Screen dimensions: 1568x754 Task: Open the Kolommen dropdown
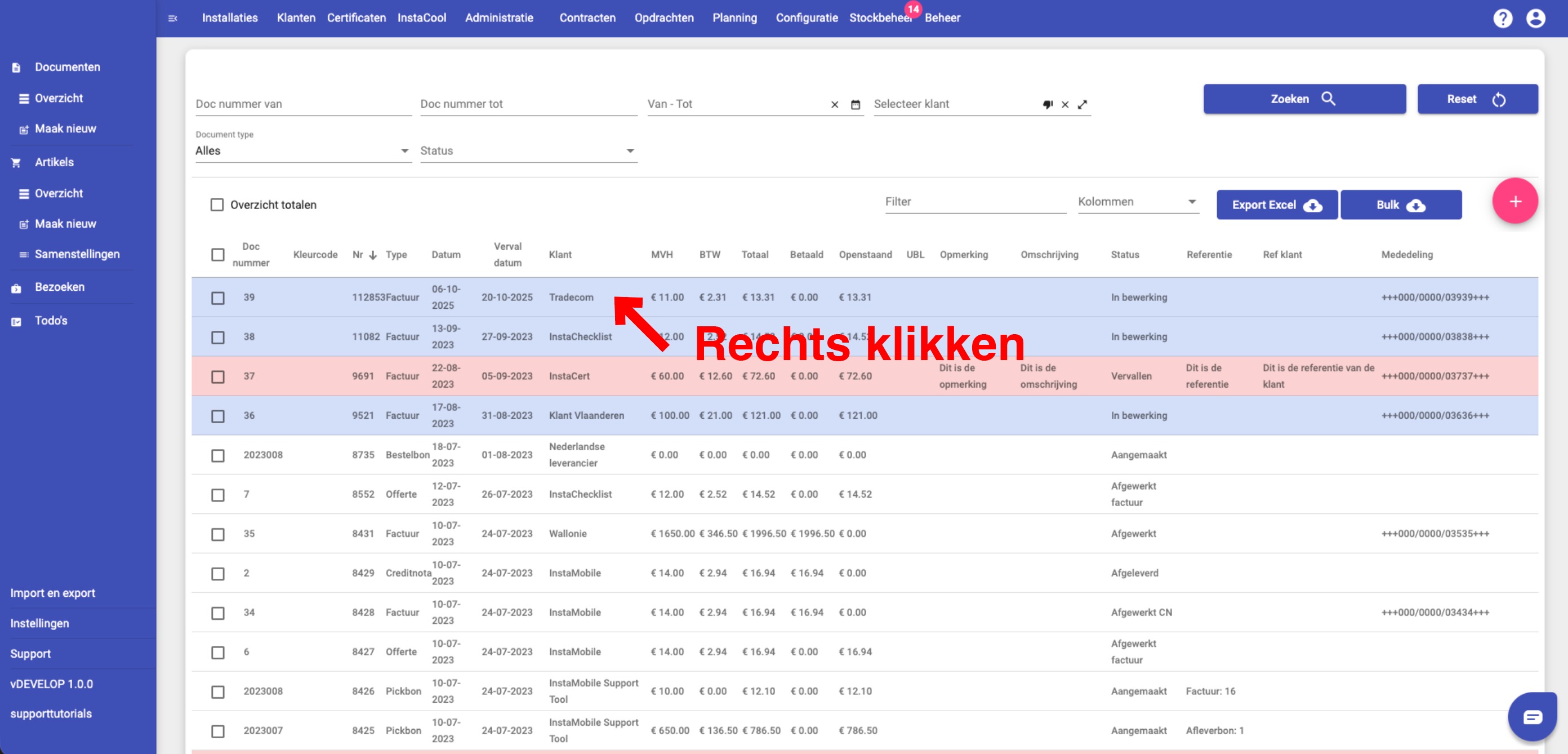[x=1137, y=202]
